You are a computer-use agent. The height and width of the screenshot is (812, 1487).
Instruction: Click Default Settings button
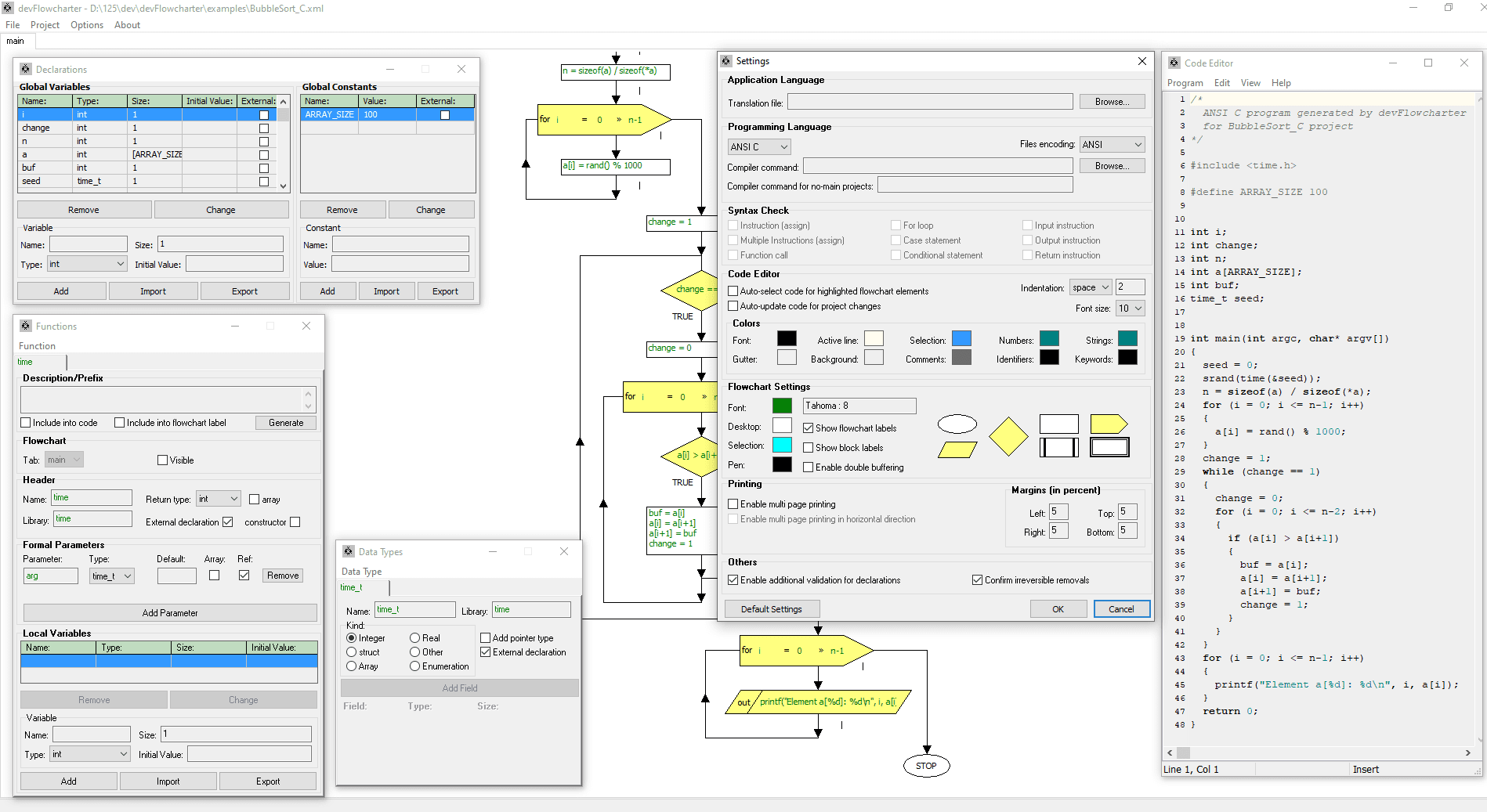(x=771, y=609)
